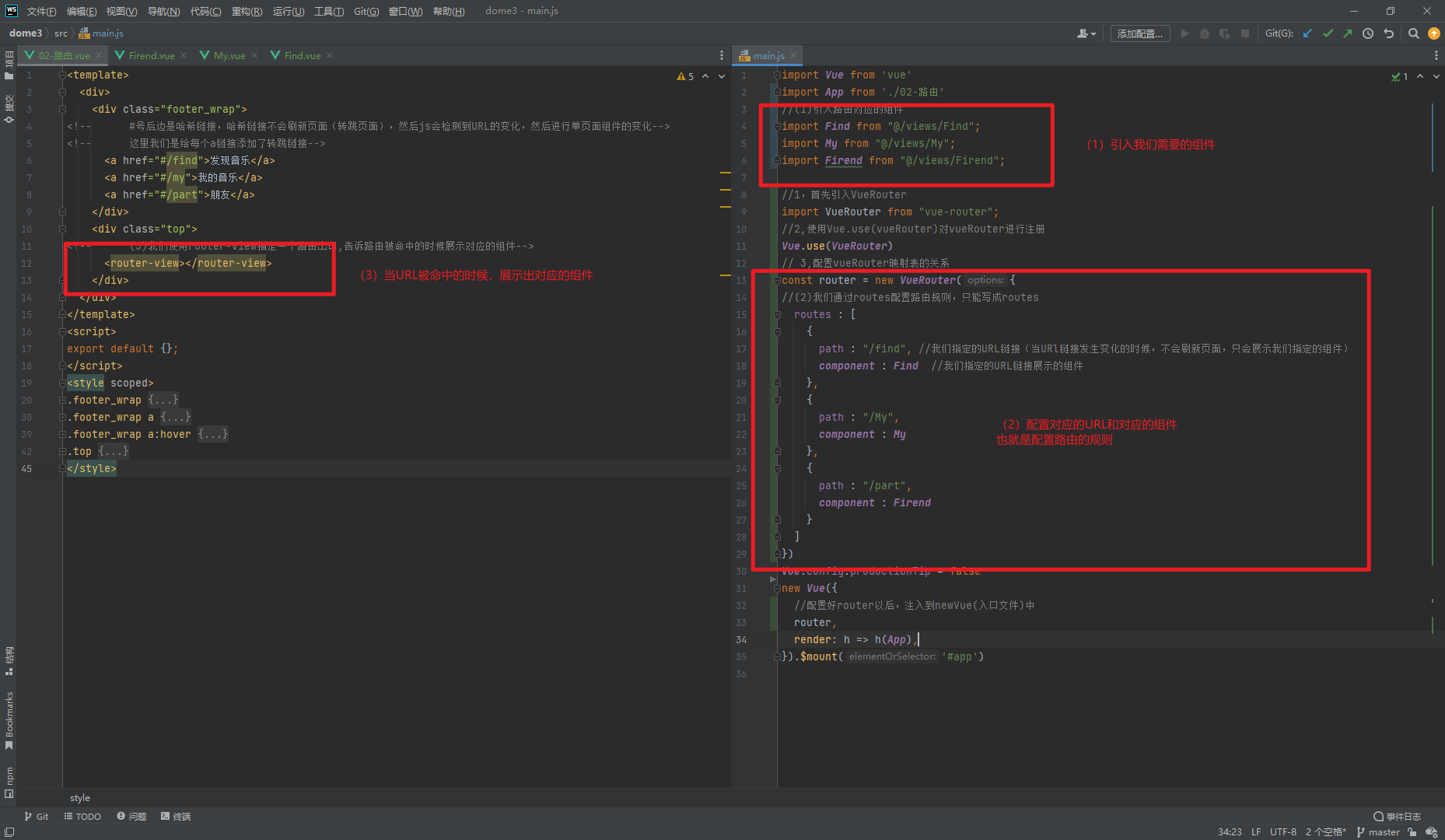
Task: Click the main.js breadcrumb in navigation bar
Action: [x=101, y=33]
